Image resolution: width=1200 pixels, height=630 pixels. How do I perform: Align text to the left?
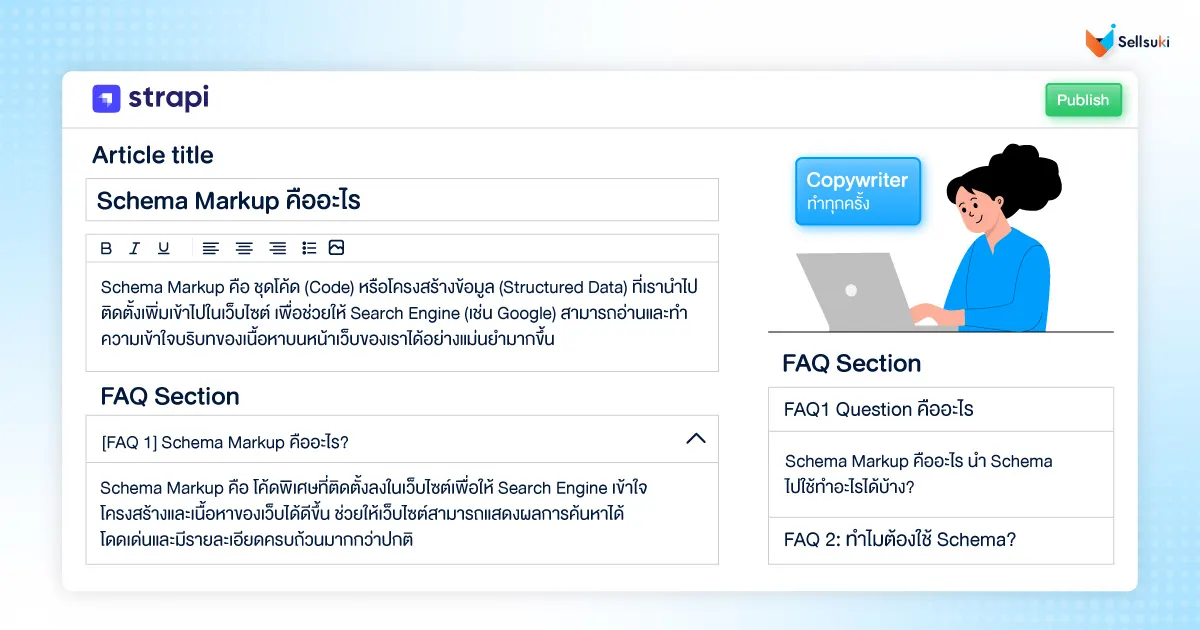click(209, 247)
